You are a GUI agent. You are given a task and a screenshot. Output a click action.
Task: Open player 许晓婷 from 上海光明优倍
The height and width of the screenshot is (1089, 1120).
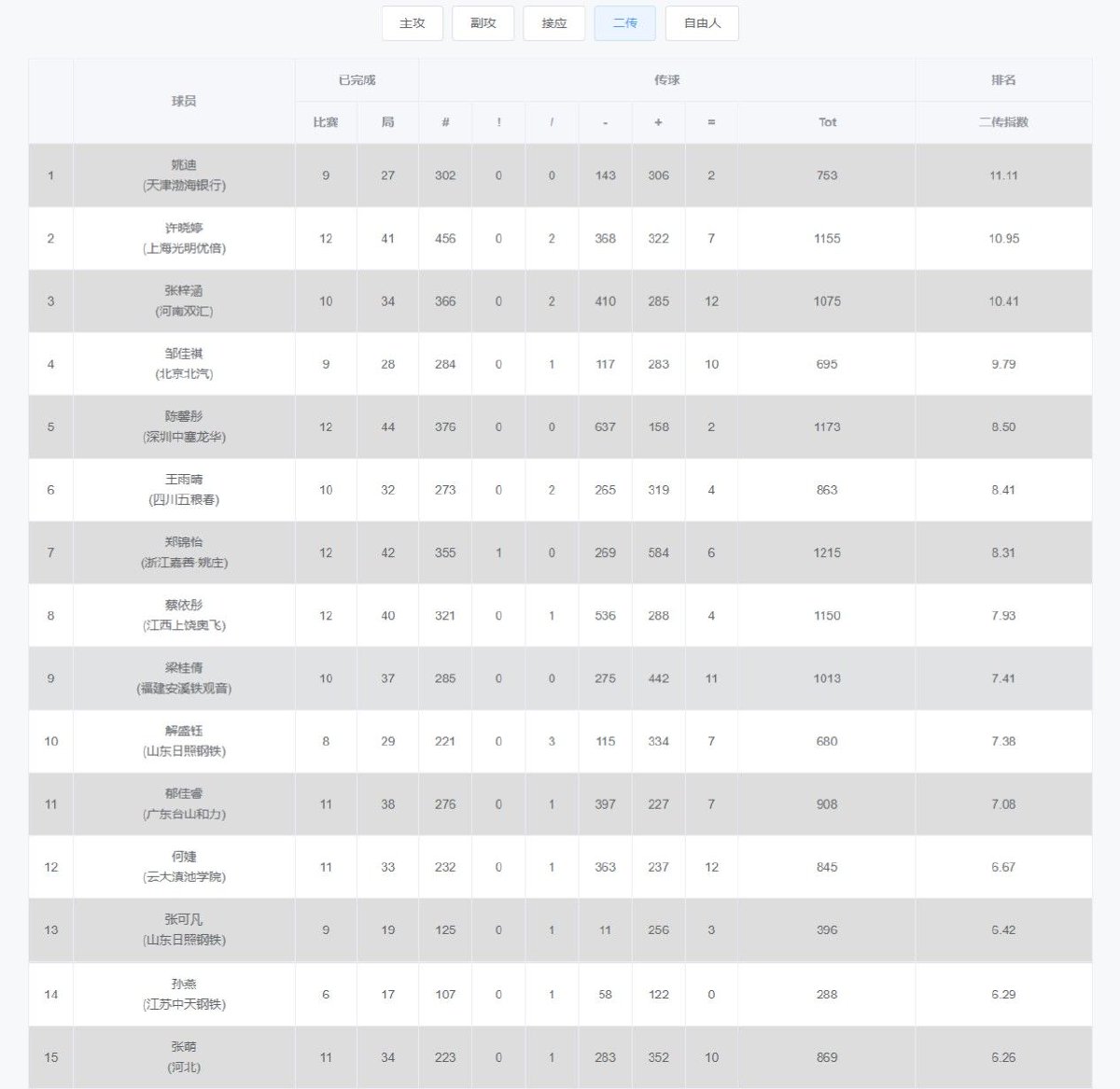tap(184, 228)
